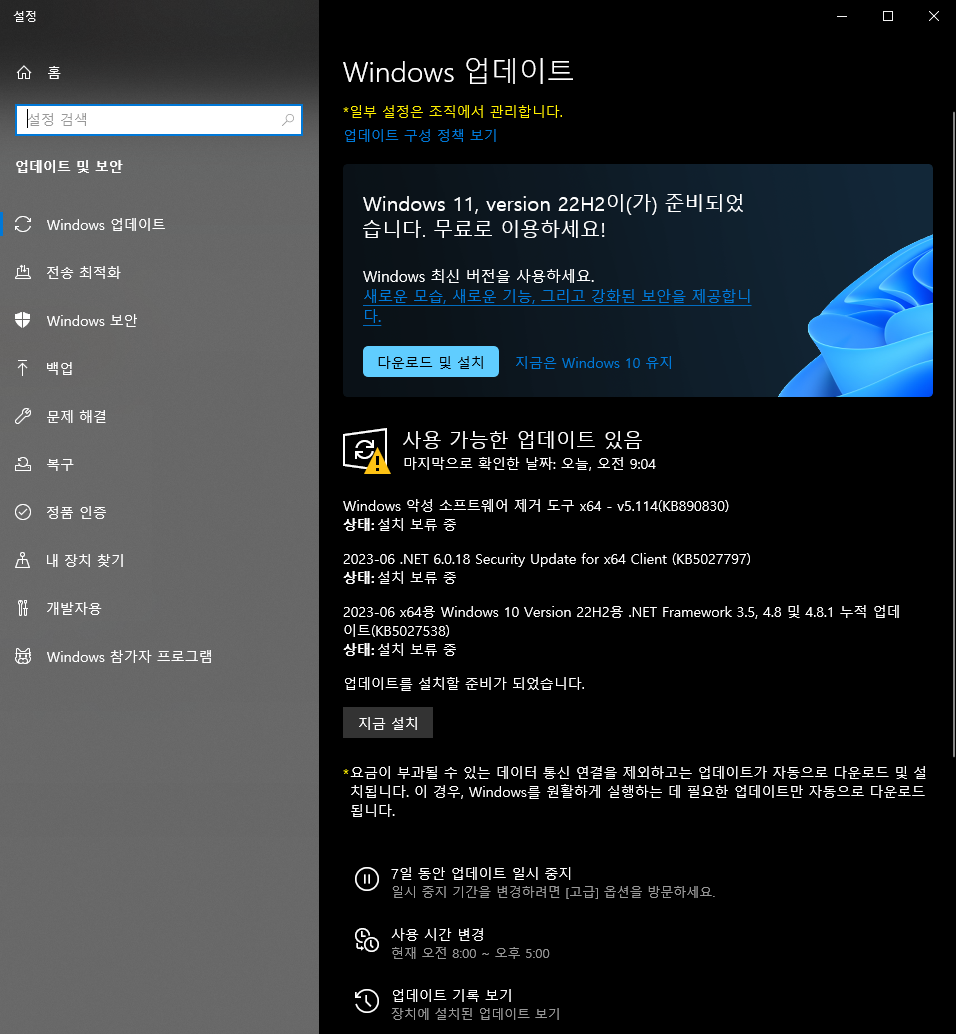Viewport: 956px width, 1034px height.
Task: Click the .NET 6.0.18 Security Update KB5027797 entry
Action: click(x=547, y=568)
